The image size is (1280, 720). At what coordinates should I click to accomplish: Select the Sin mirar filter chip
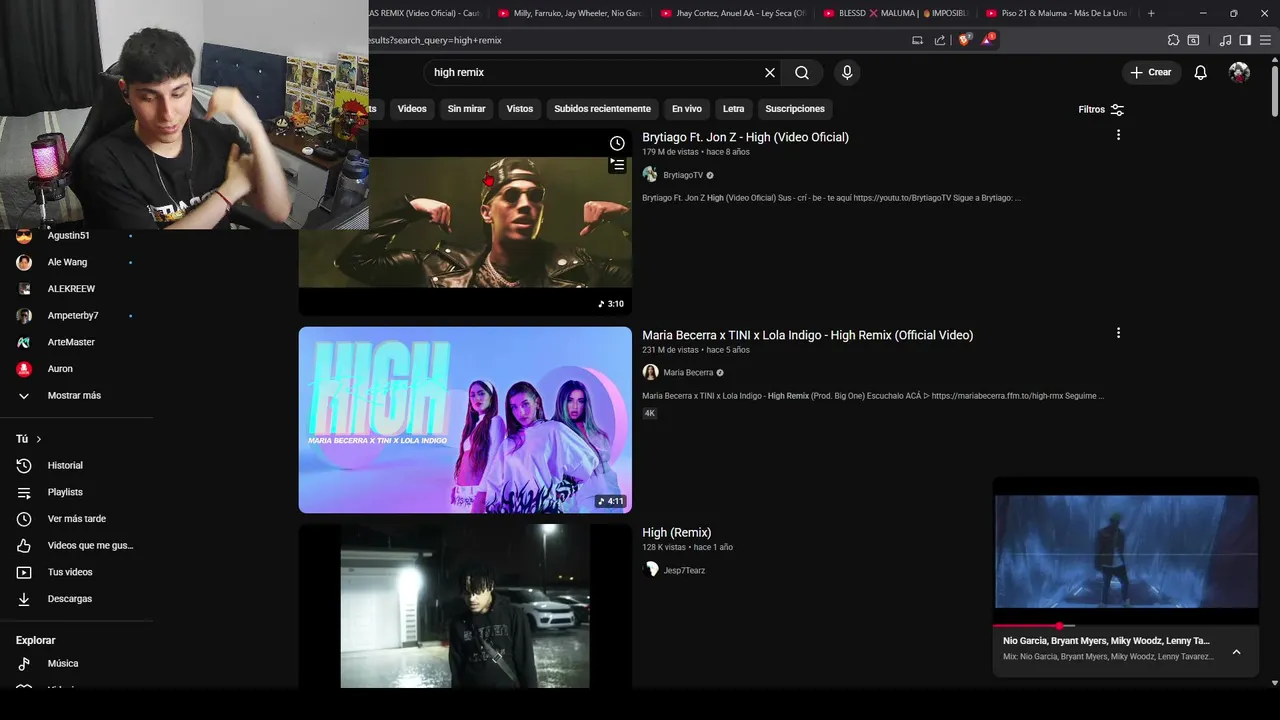467,109
